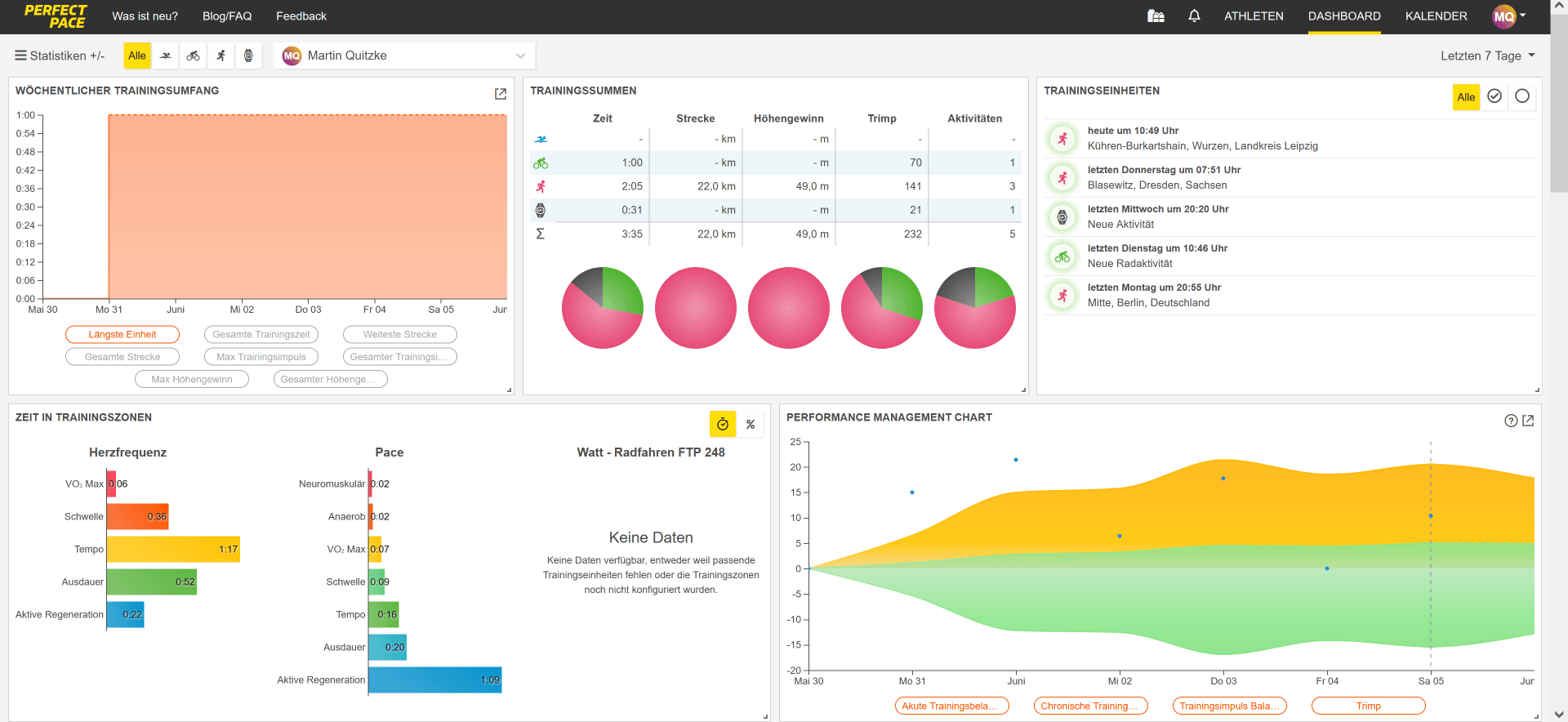The width and height of the screenshot is (1568, 722).
Task: Filter by swimming sport icon
Action: pyautogui.click(x=166, y=56)
